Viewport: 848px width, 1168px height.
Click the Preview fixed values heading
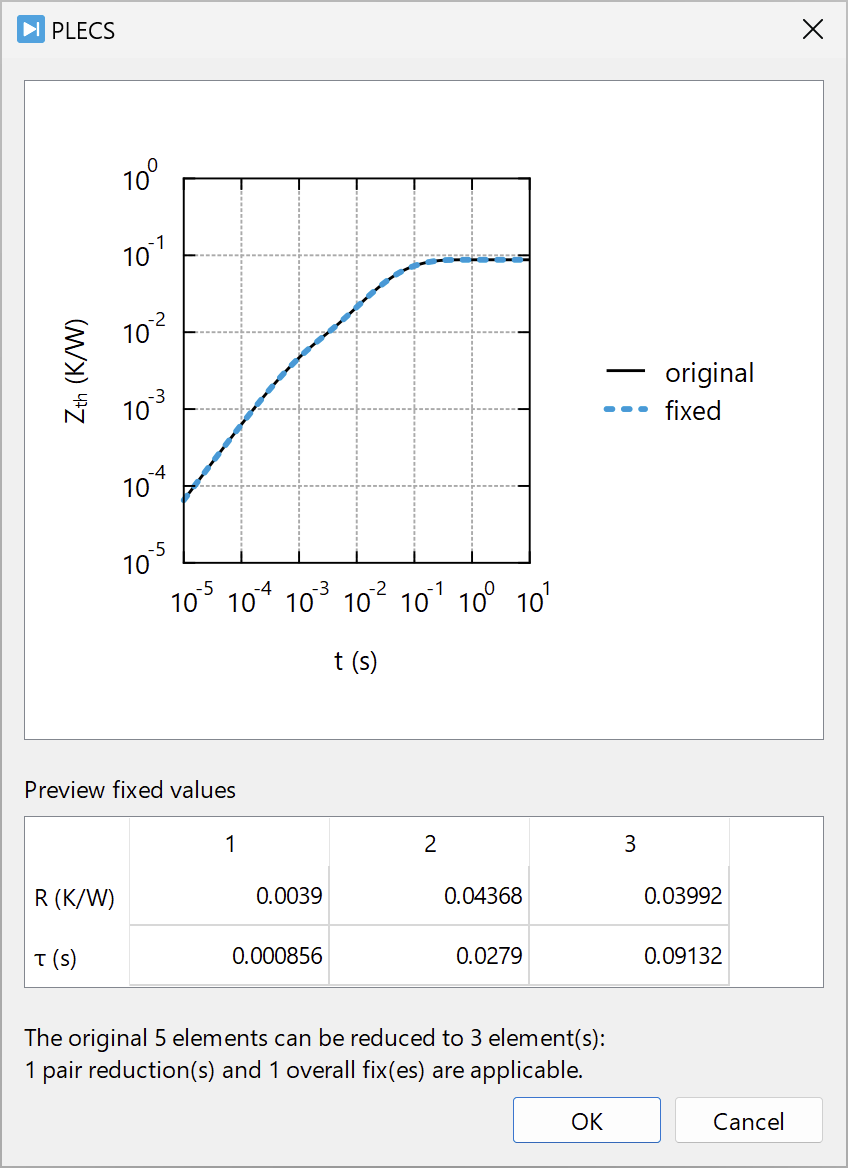point(130,790)
